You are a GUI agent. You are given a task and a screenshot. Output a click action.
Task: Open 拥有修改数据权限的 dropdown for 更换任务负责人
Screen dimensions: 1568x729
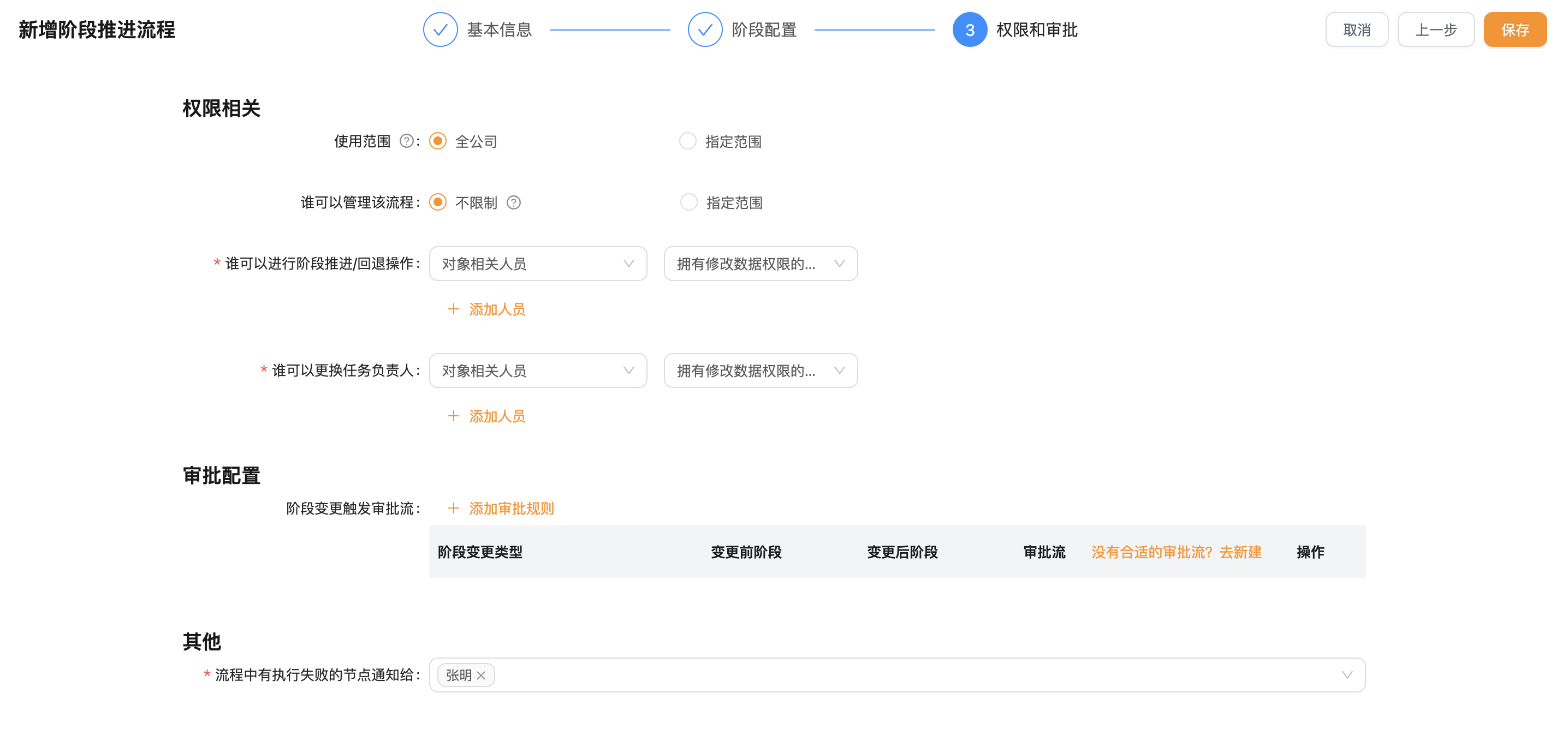coord(761,371)
